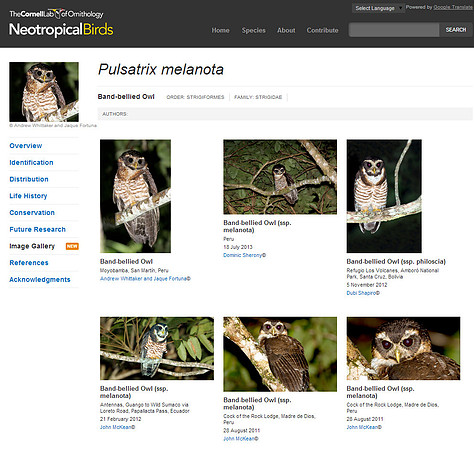Viewport: 474px width, 450px height.
Task: Open the Overview section link
Action: (x=26, y=146)
